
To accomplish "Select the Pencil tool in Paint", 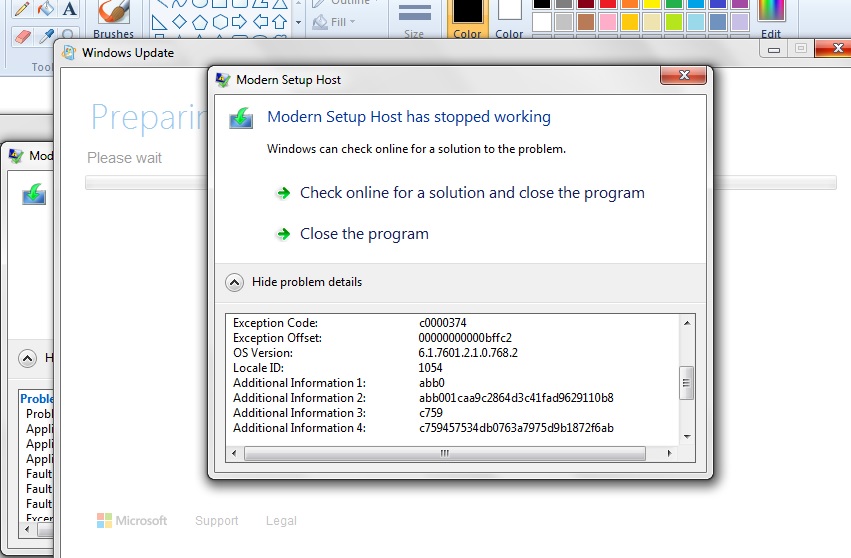I will point(22,8).
